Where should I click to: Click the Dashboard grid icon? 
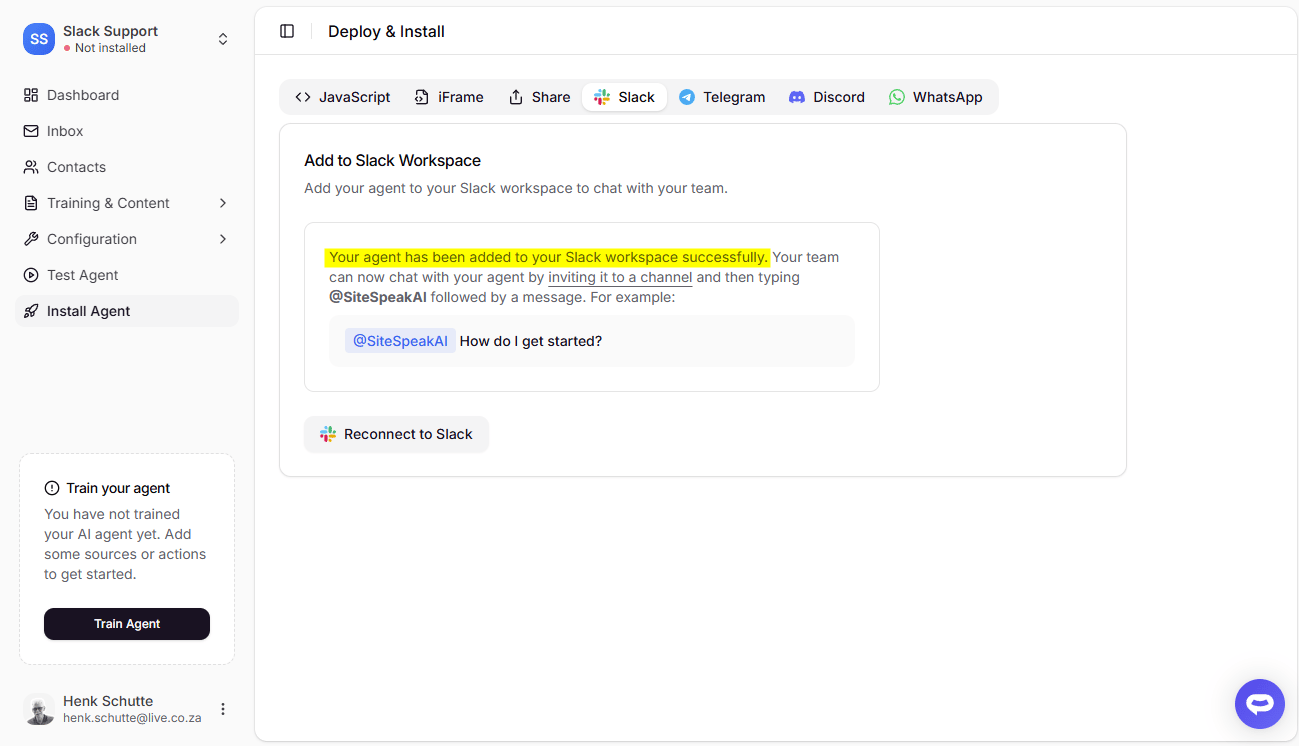pyautogui.click(x=31, y=95)
